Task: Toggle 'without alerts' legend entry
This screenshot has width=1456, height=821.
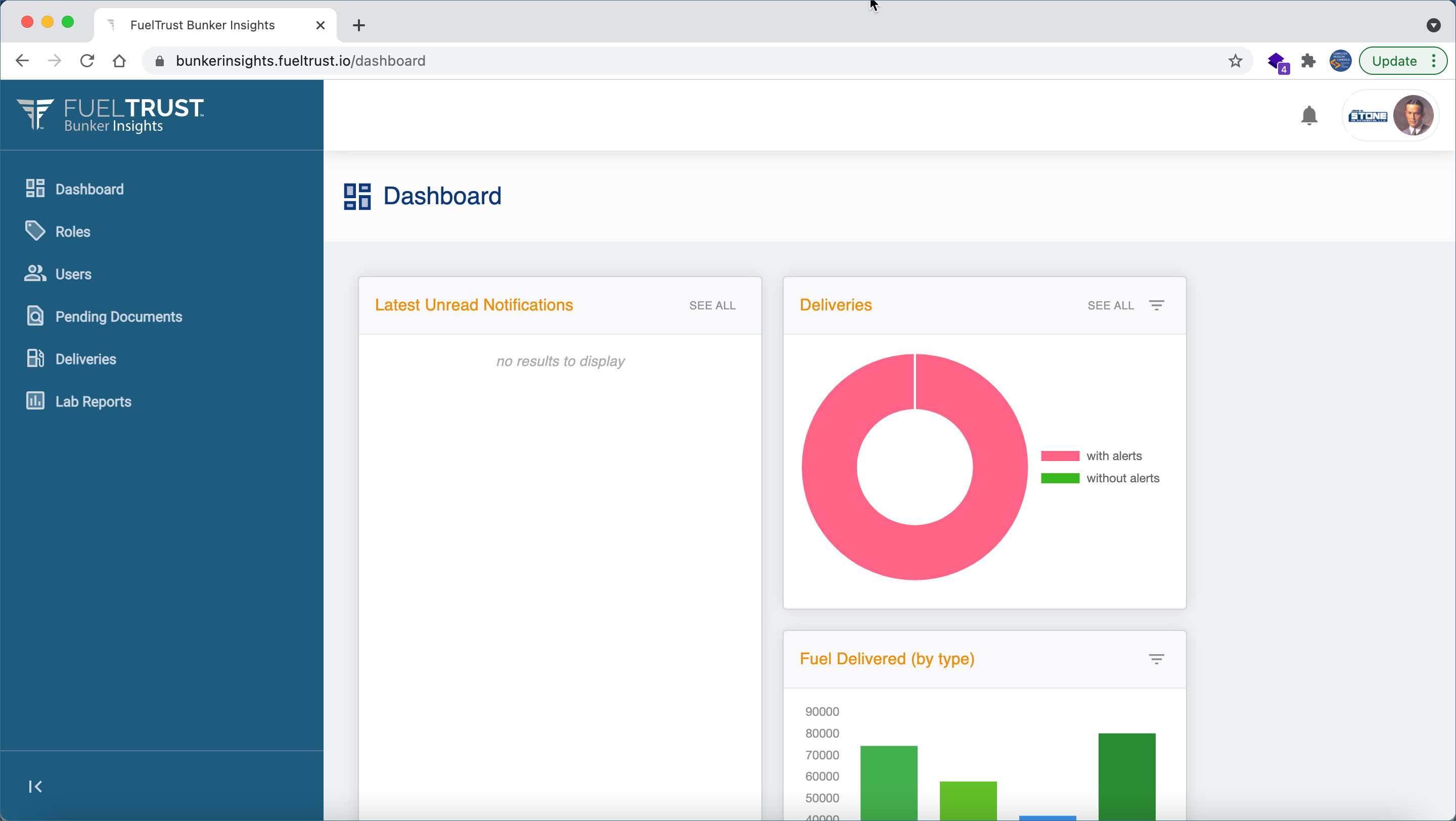Action: tap(1122, 478)
